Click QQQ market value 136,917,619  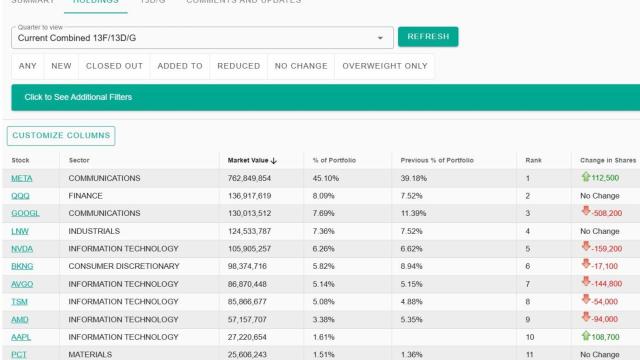click(249, 196)
